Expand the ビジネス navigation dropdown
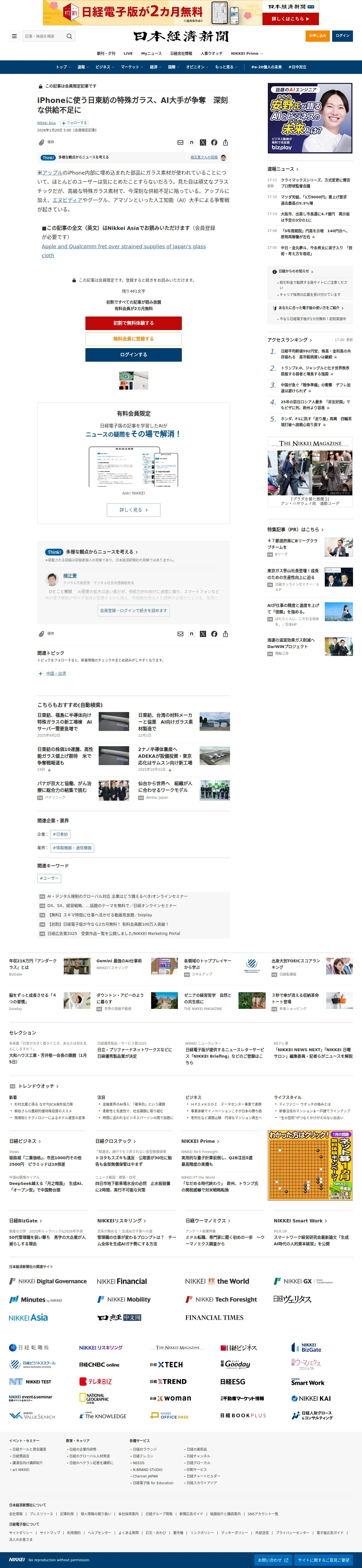Viewport: 362px width, 1568px height. pos(105,67)
